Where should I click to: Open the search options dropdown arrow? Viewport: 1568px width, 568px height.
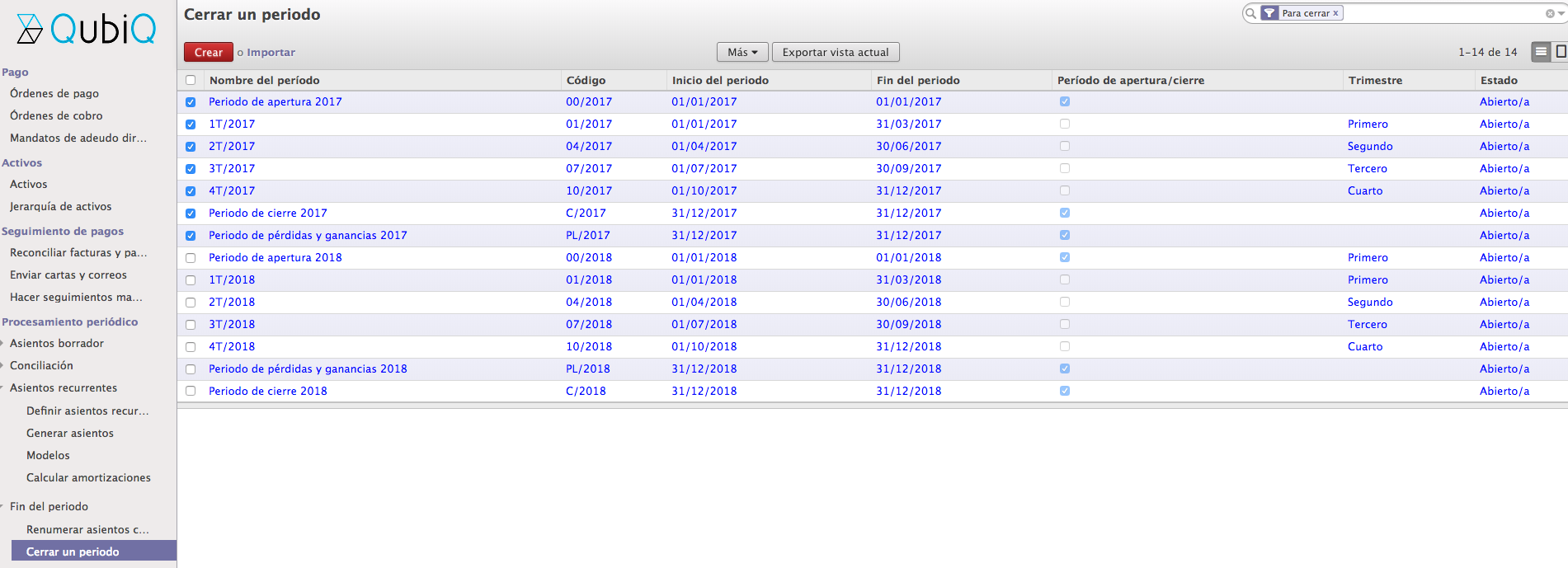click(x=1561, y=13)
